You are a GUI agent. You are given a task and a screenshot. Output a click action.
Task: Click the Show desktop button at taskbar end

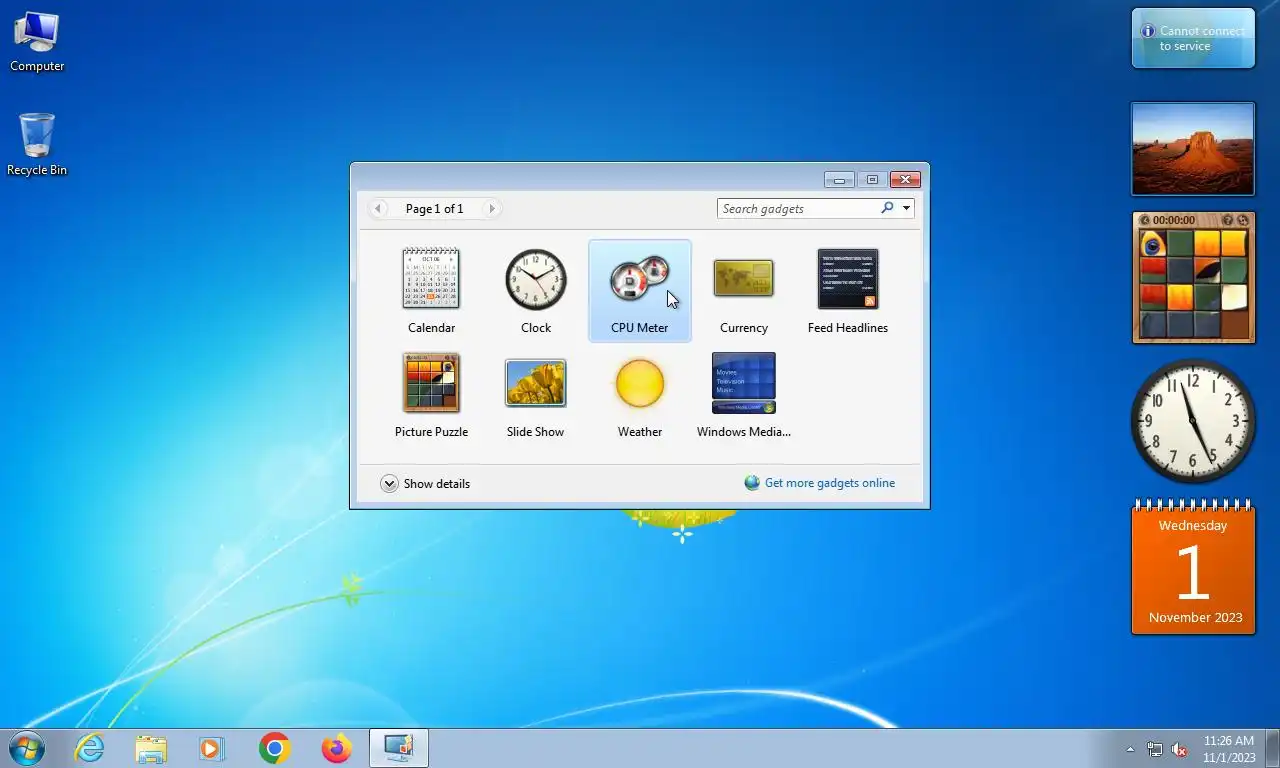click(x=1272, y=748)
